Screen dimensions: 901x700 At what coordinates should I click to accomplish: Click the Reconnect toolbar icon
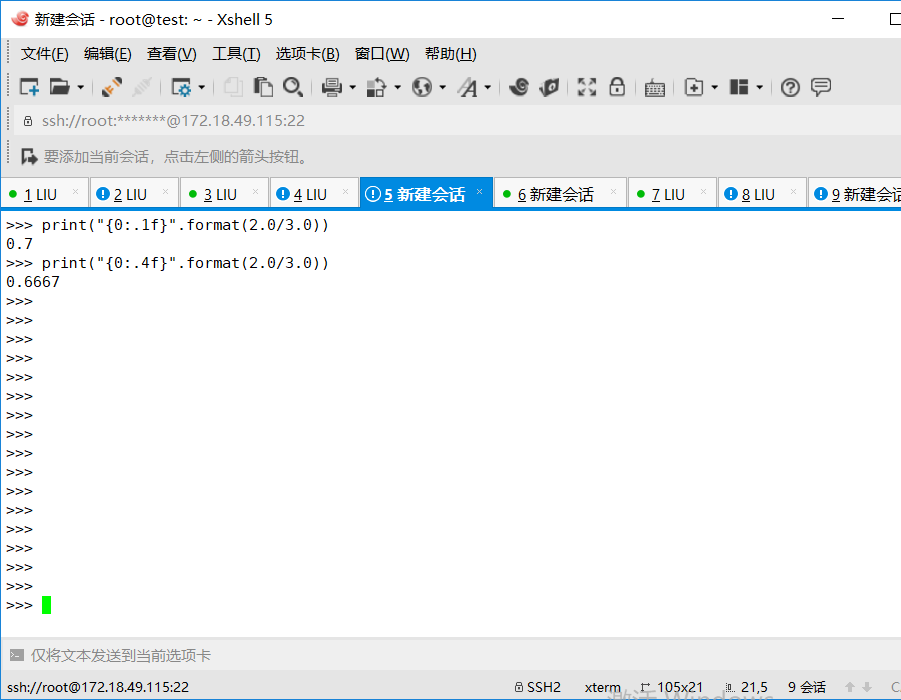coord(111,87)
